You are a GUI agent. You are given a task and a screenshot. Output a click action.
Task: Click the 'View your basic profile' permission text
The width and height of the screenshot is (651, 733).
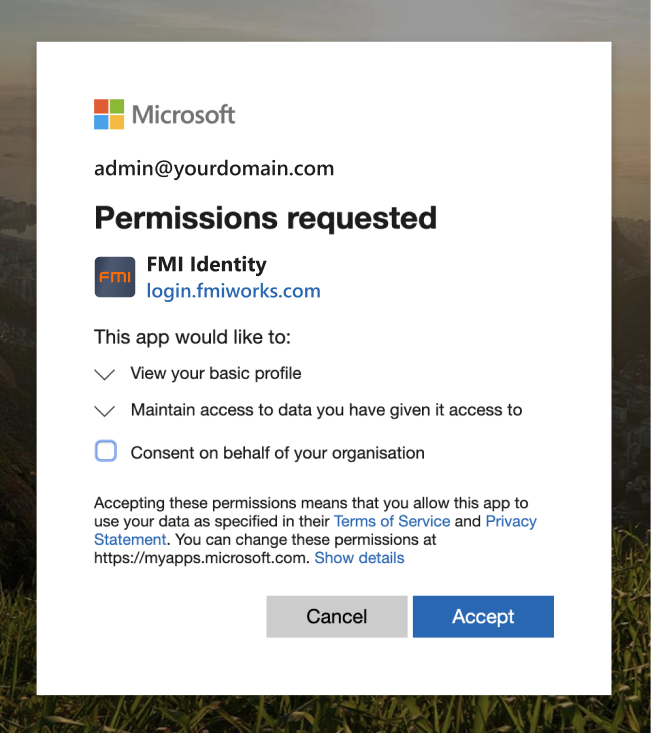(215, 373)
